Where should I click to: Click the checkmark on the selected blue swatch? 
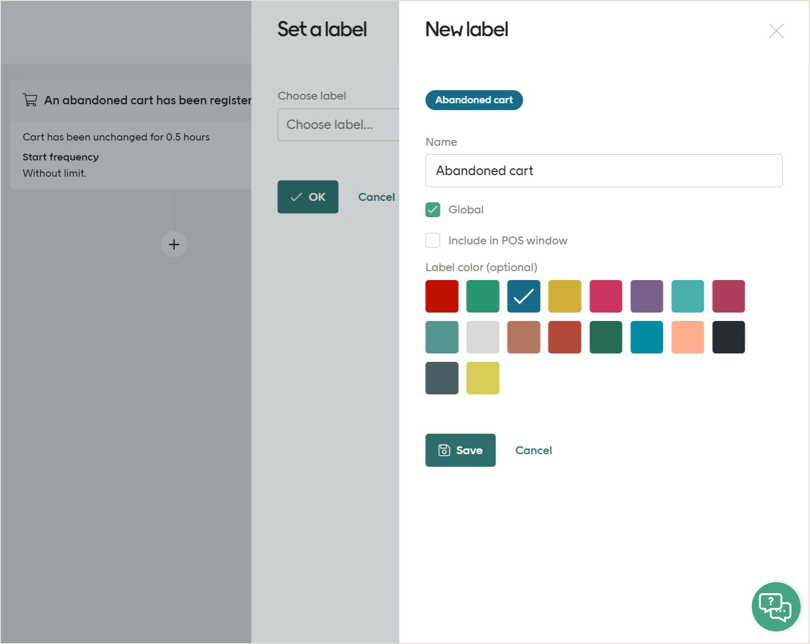coord(523,296)
